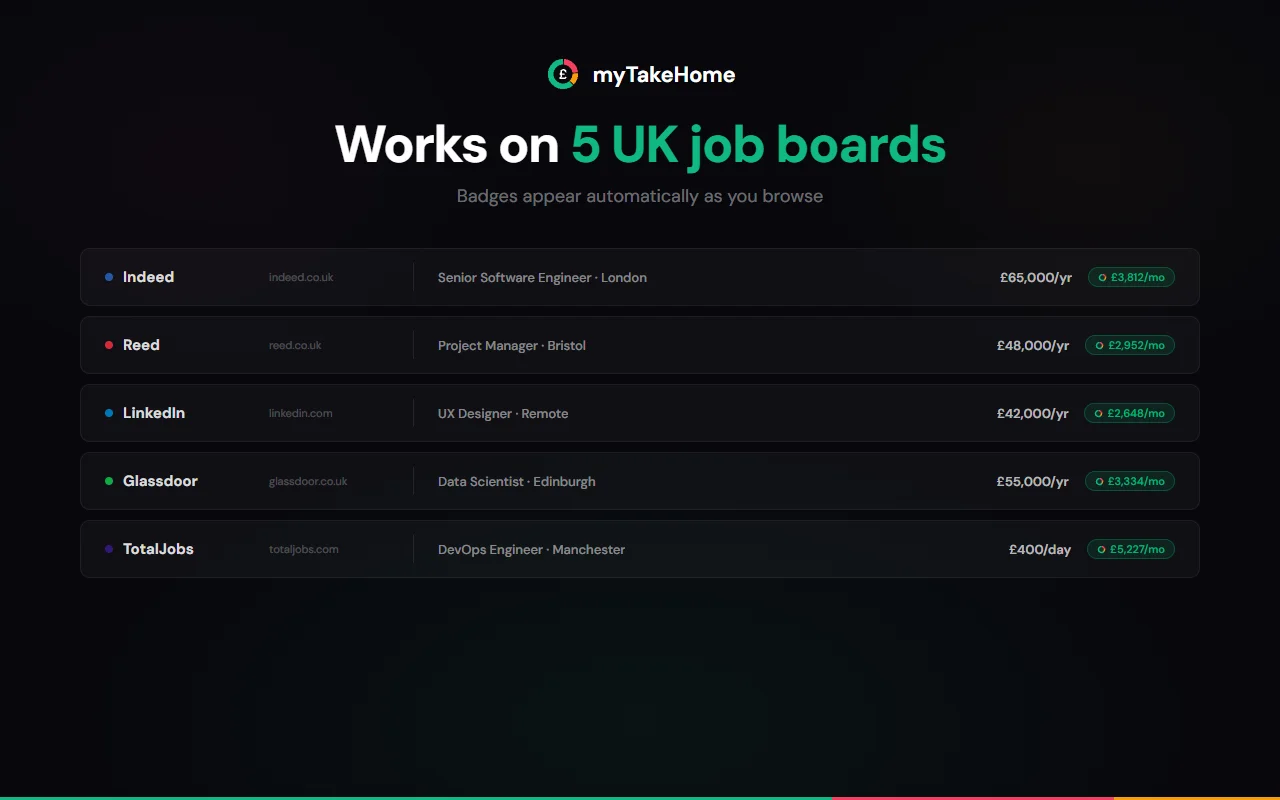
Task: Select the Senior Software Engineer London listing
Action: (x=541, y=277)
